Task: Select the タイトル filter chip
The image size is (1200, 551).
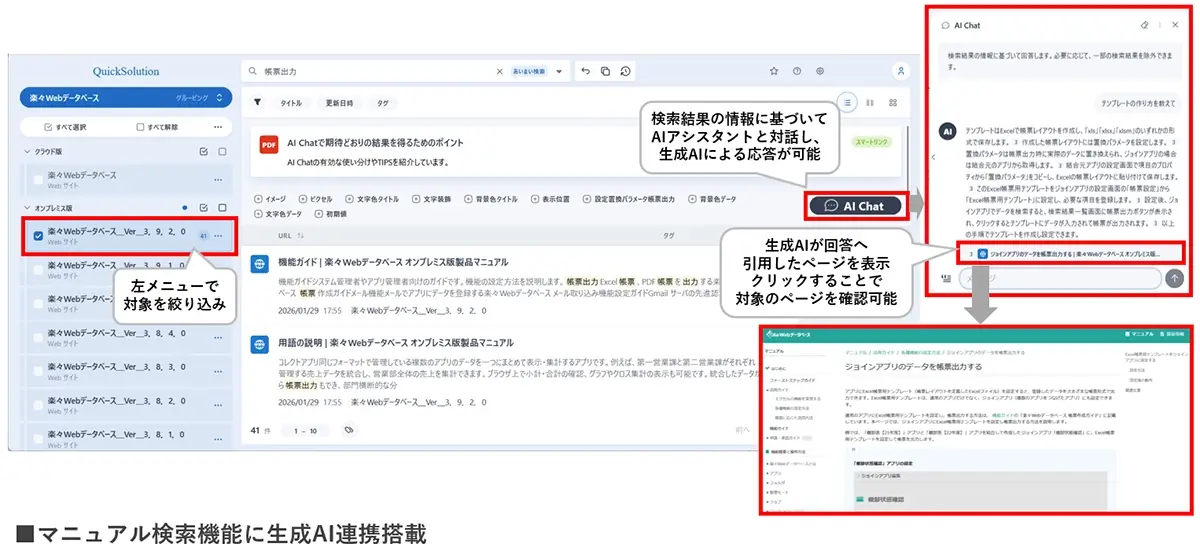Action: 290,103
